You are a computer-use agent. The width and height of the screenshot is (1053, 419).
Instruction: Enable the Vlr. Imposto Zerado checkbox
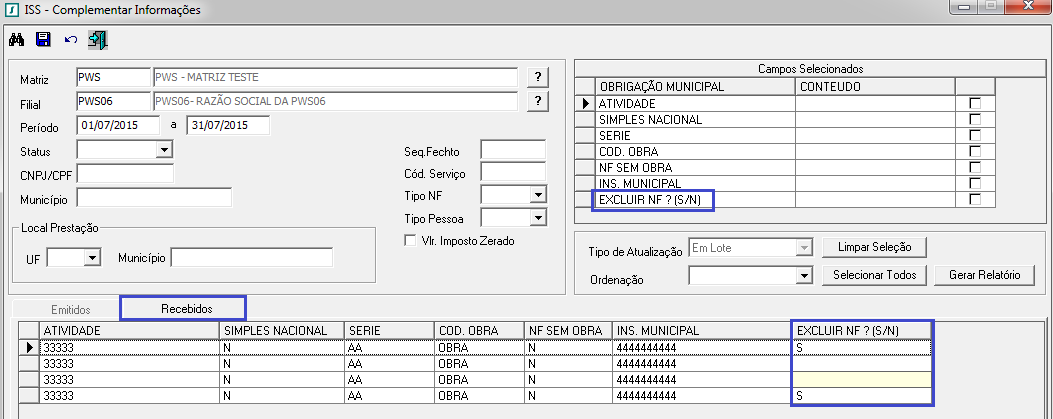tap(408, 240)
